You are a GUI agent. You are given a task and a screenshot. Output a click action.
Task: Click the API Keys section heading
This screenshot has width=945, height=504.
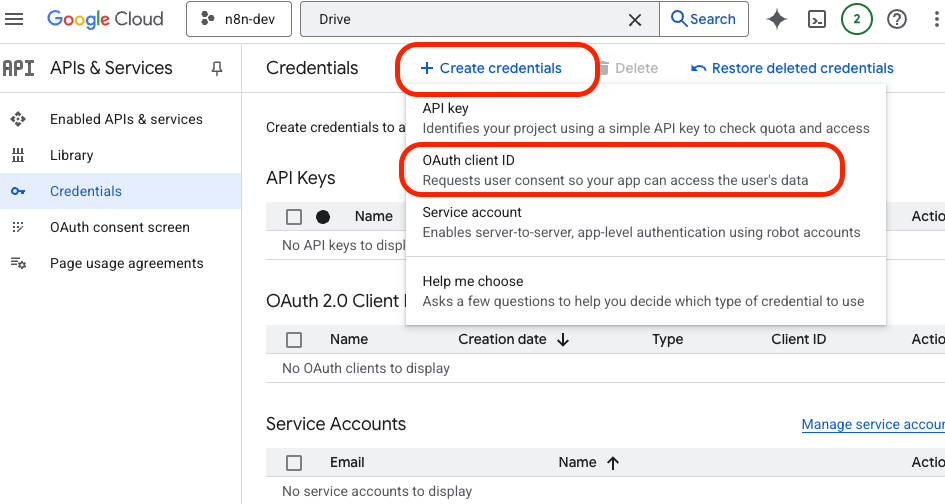301,178
